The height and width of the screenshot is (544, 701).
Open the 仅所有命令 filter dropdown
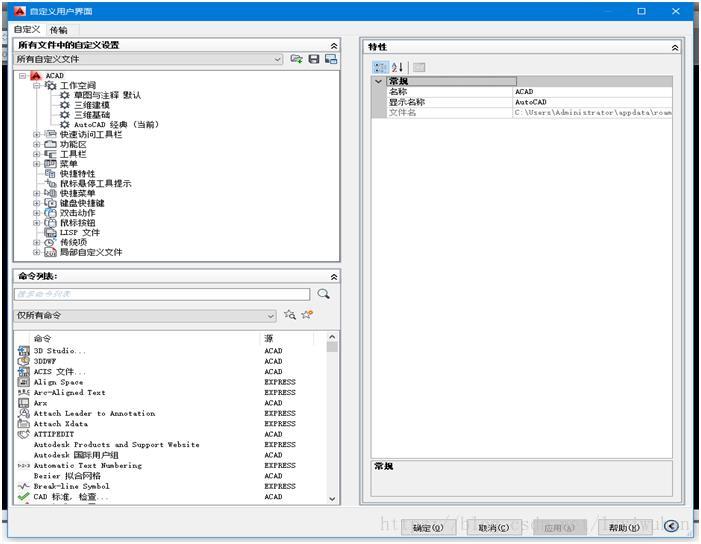(x=145, y=316)
